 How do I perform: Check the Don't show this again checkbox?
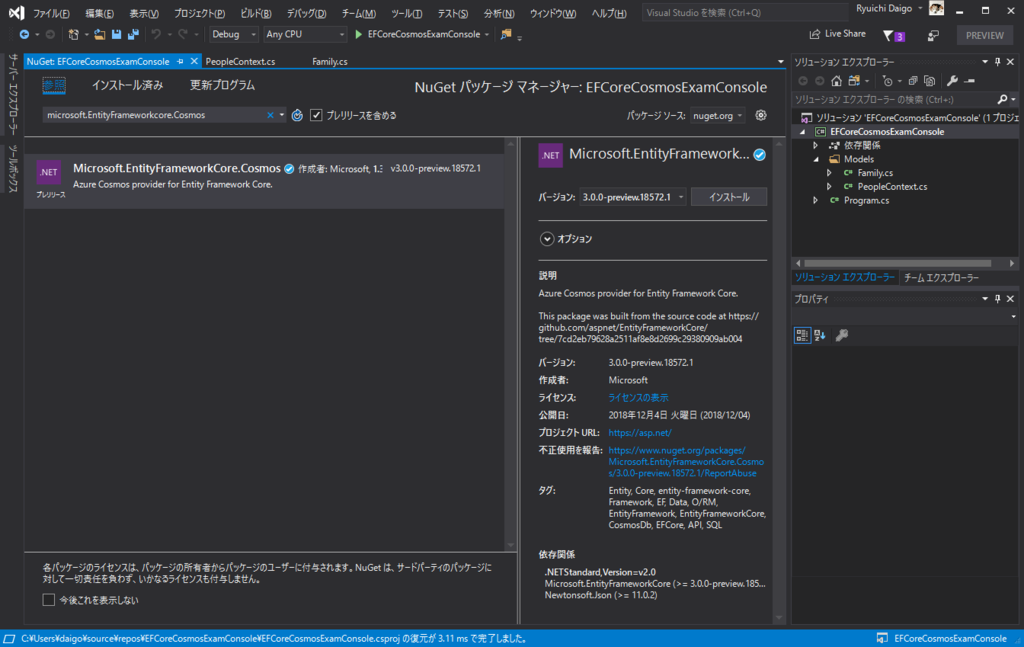[x=49, y=600]
